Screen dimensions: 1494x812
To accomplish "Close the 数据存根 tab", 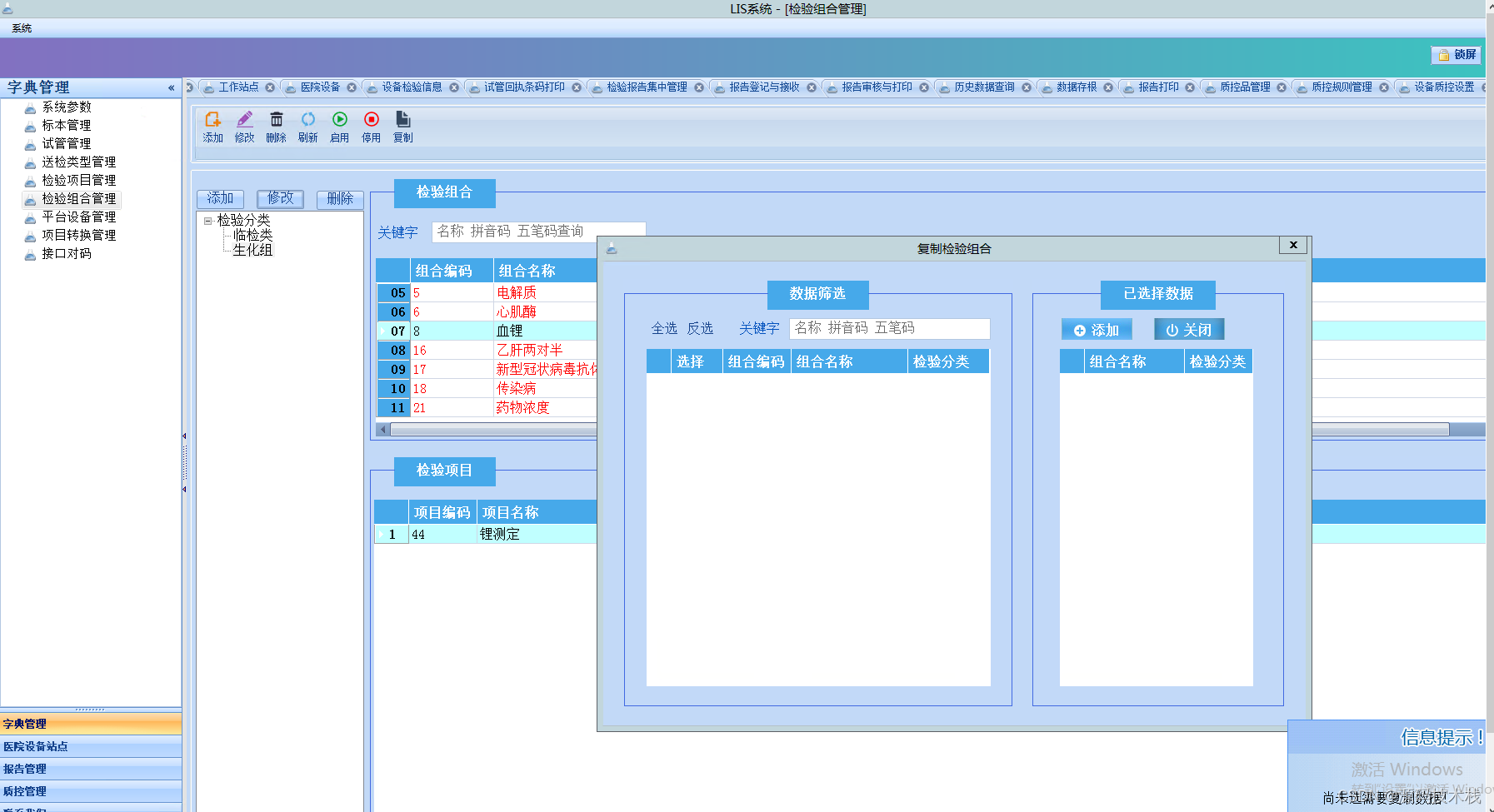I will [1108, 87].
